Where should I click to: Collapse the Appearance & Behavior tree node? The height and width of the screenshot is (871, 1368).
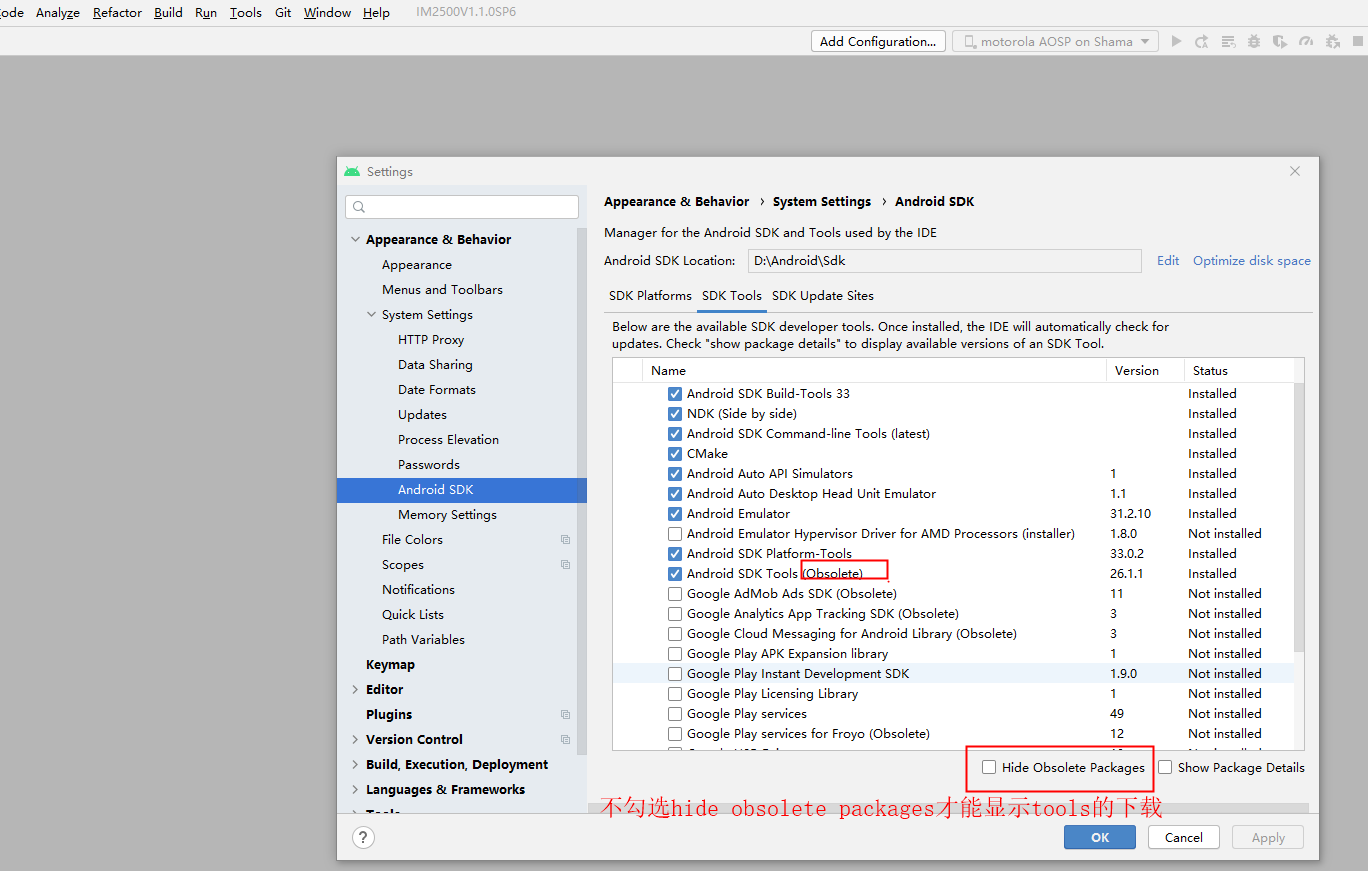pos(355,240)
